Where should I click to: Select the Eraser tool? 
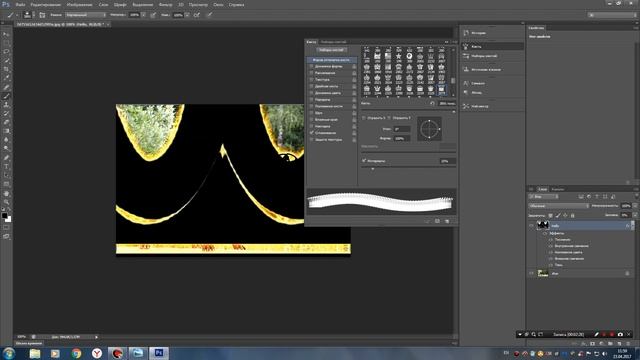6,122
